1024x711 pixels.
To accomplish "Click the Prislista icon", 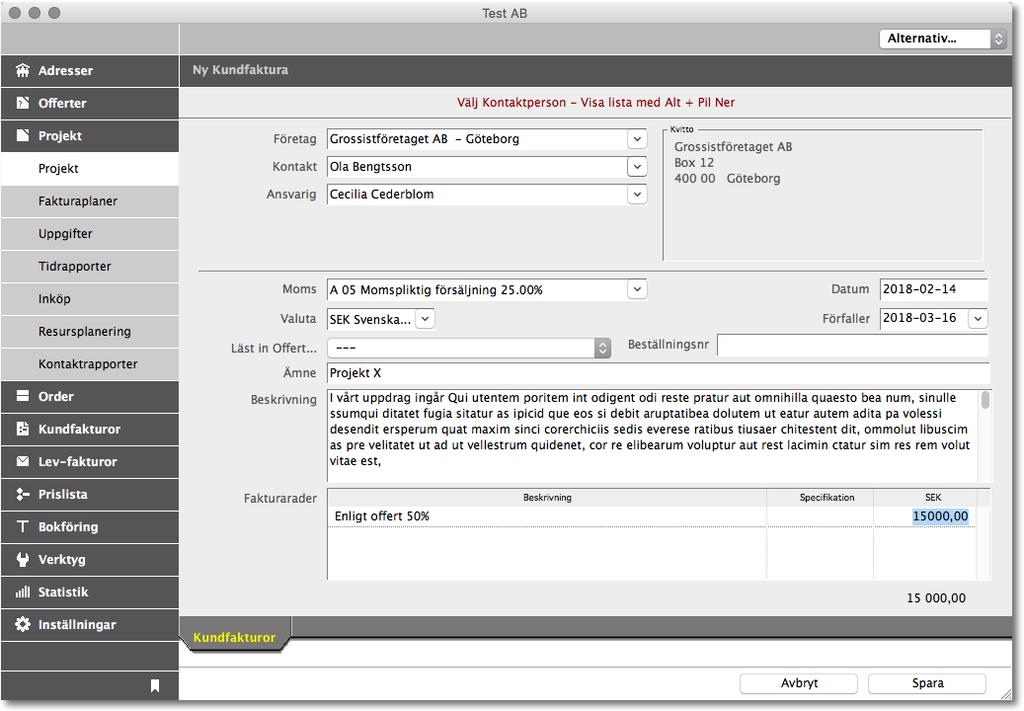I will click(23, 494).
